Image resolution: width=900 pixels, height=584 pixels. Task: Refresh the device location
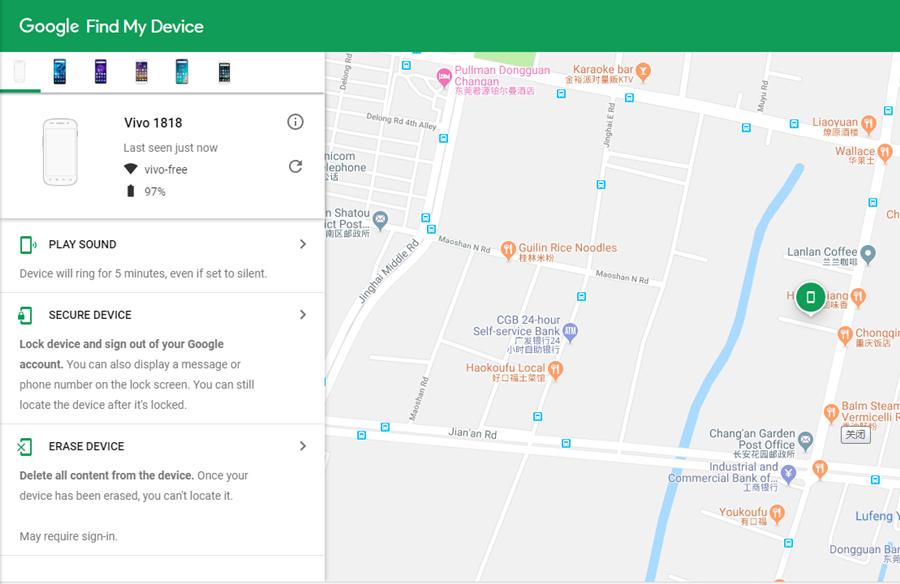pyautogui.click(x=295, y=167)
